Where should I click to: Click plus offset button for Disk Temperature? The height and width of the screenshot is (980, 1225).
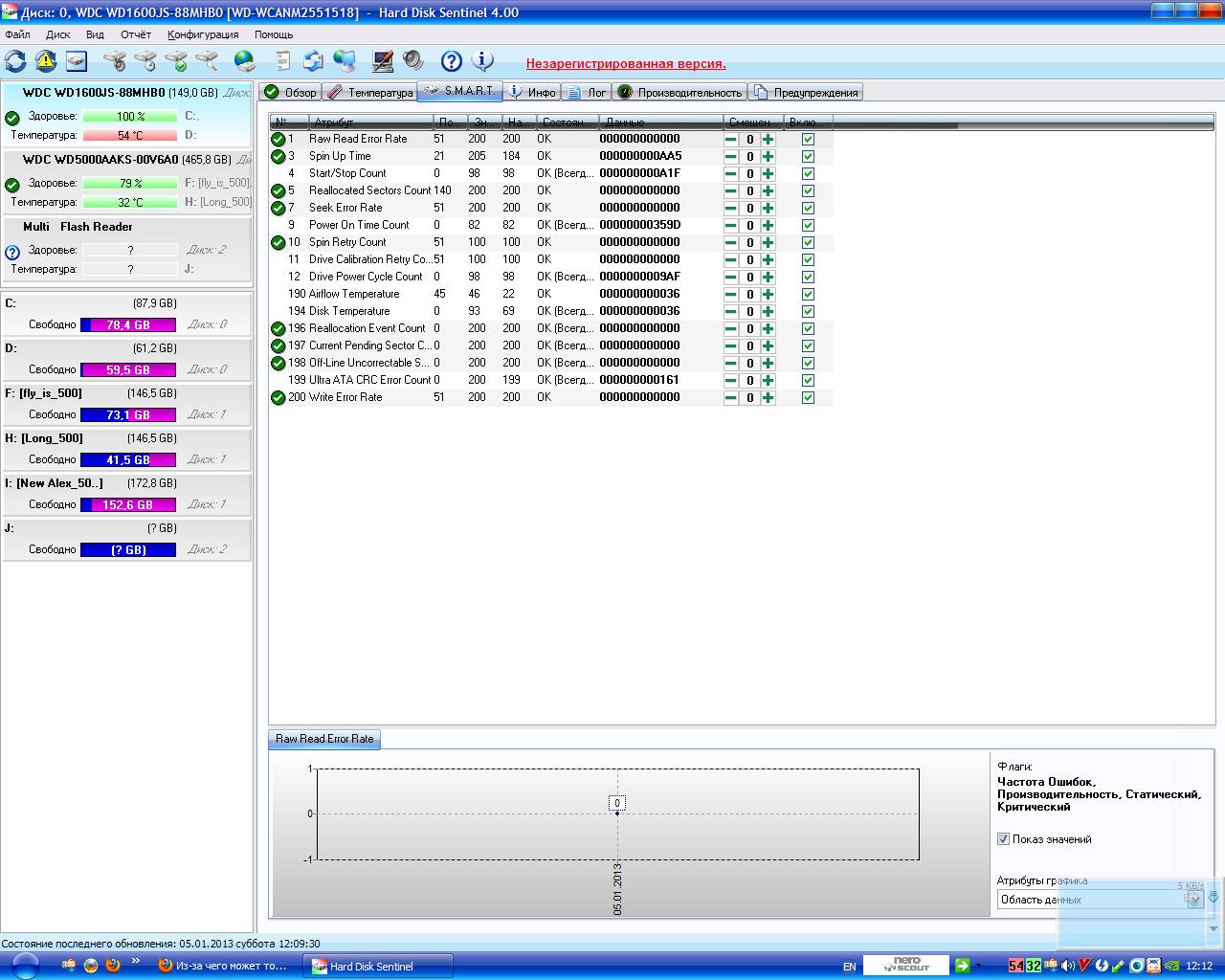(768, 311)
